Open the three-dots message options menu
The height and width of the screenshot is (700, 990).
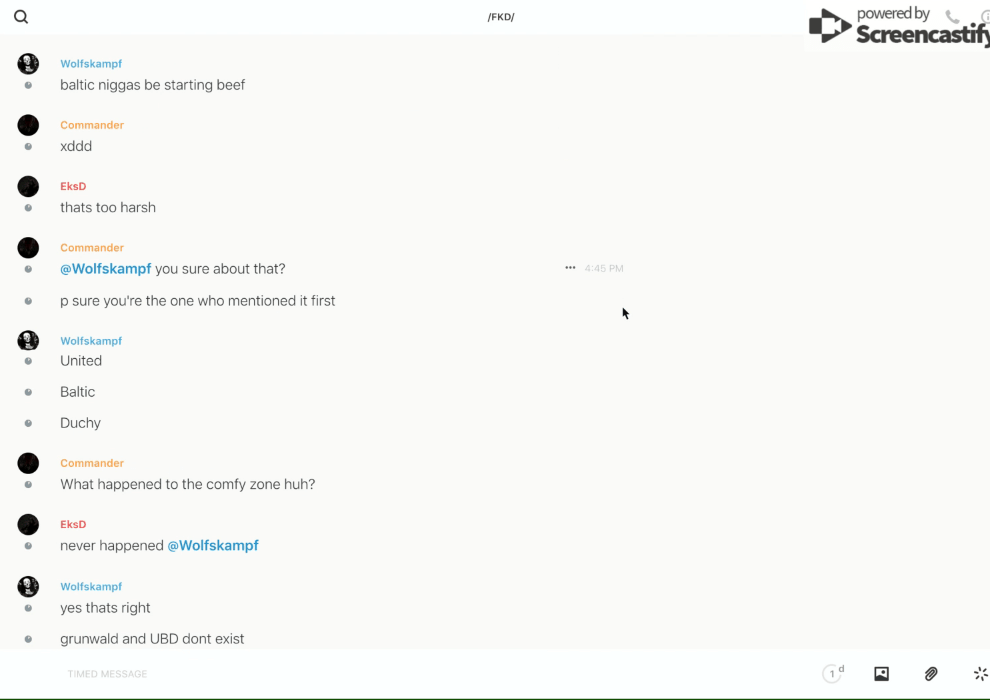[570, 268]
